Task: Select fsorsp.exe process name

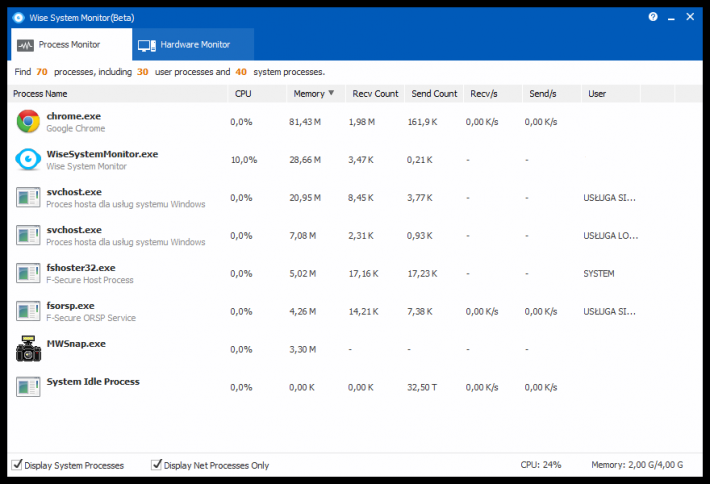Action: pyautogui.click(x=71, y=306)
